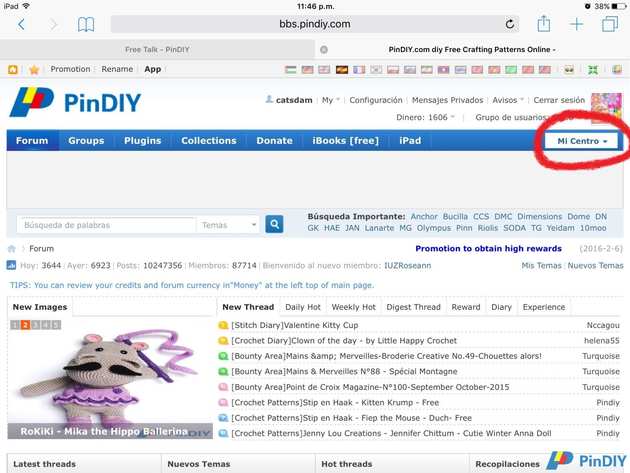
Task: Open a new tab with plus icon
Action: [577, 24]
